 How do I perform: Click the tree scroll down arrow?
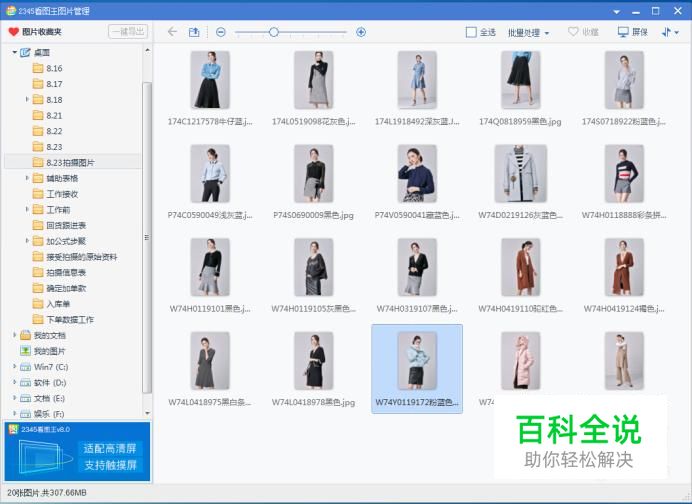tap(147, 414)
